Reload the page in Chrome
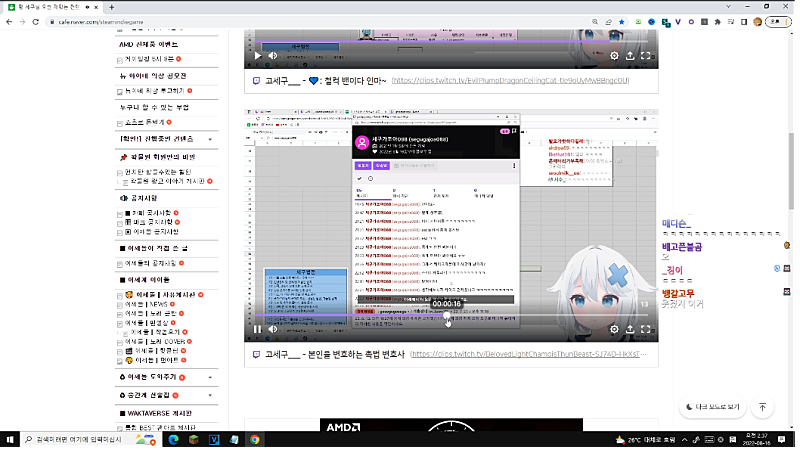The width and height of the screenshot is (800, 450). (x=50, y=23)
